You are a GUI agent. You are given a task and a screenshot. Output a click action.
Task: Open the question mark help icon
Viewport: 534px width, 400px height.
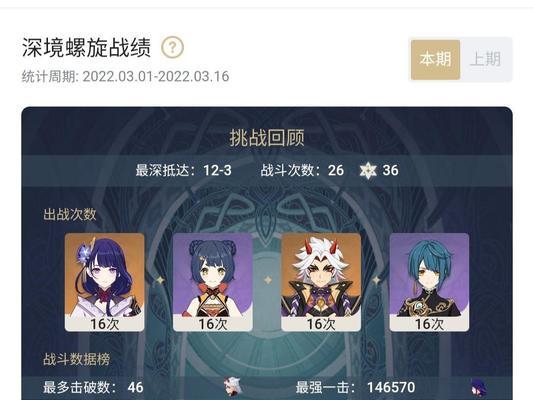pos(173,47)
